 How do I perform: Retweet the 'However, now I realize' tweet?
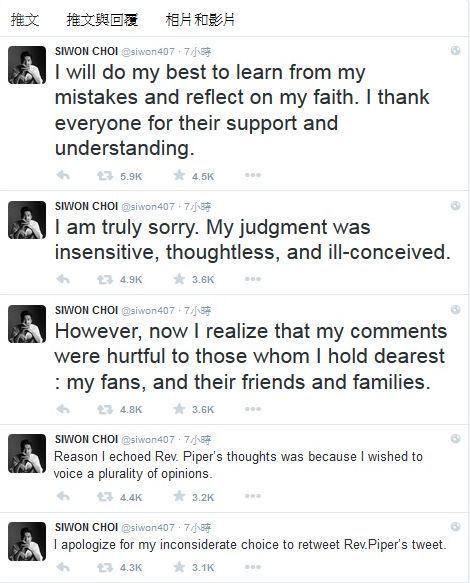click(105, 409)
